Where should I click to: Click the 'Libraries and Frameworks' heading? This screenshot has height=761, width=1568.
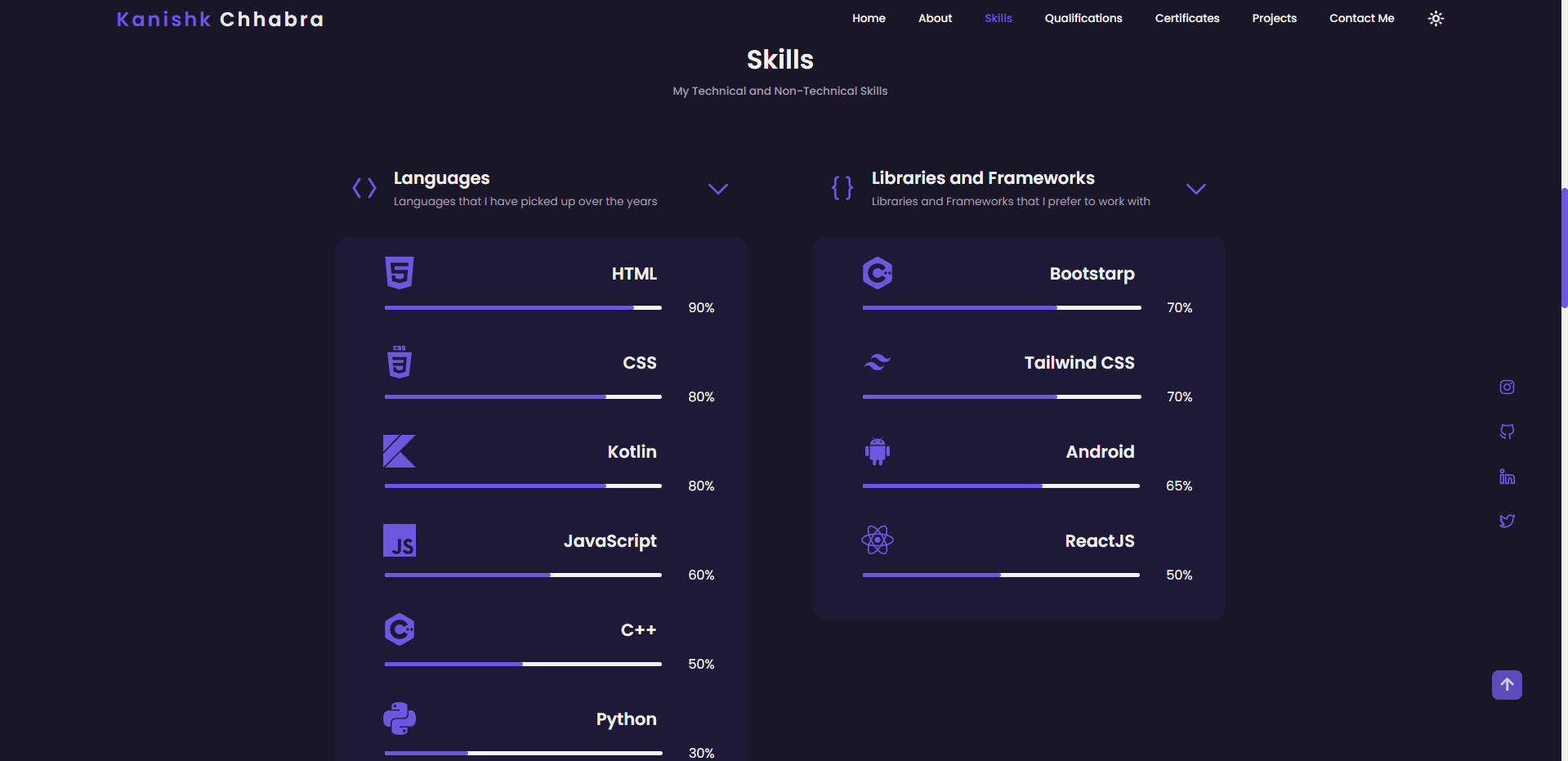983,178
